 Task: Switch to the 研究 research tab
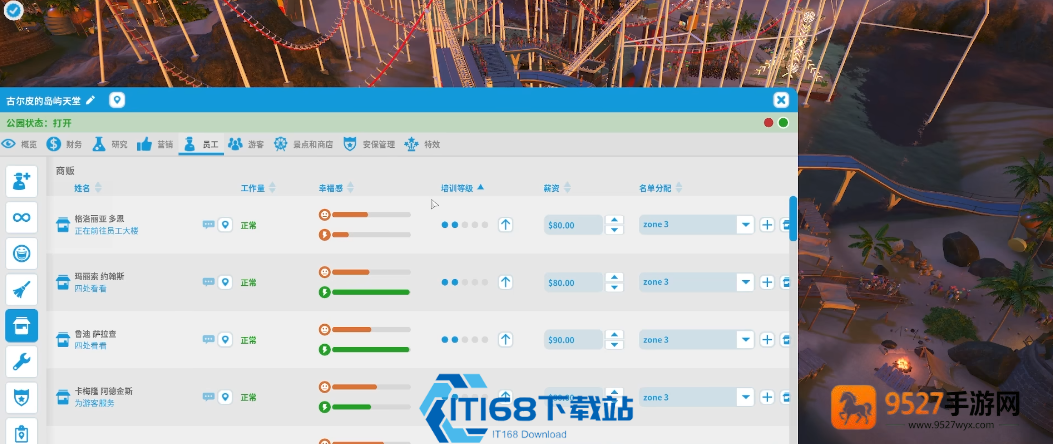click(109, 144)
